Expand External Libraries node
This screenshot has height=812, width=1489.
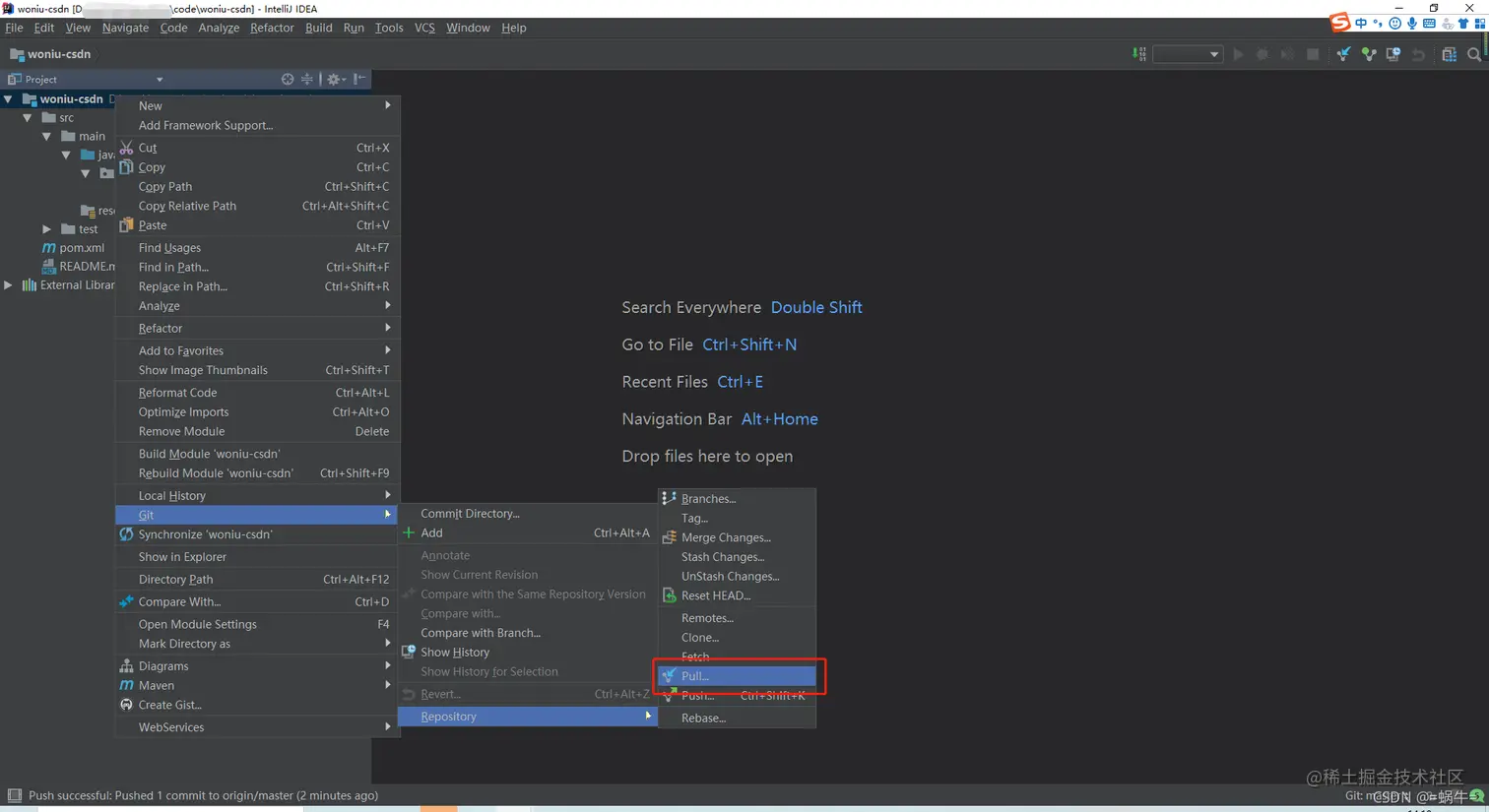pyautogui.click(x=8, y=285)
